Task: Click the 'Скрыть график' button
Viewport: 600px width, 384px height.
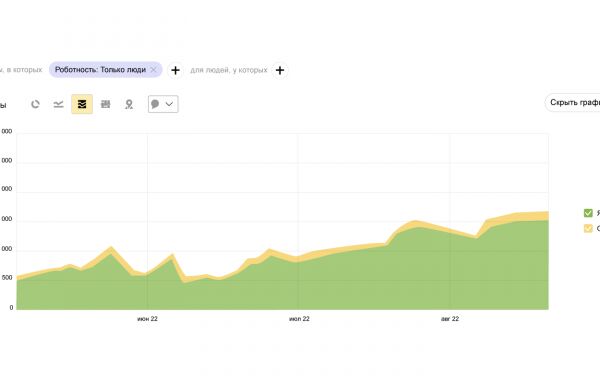Action: 572,103
